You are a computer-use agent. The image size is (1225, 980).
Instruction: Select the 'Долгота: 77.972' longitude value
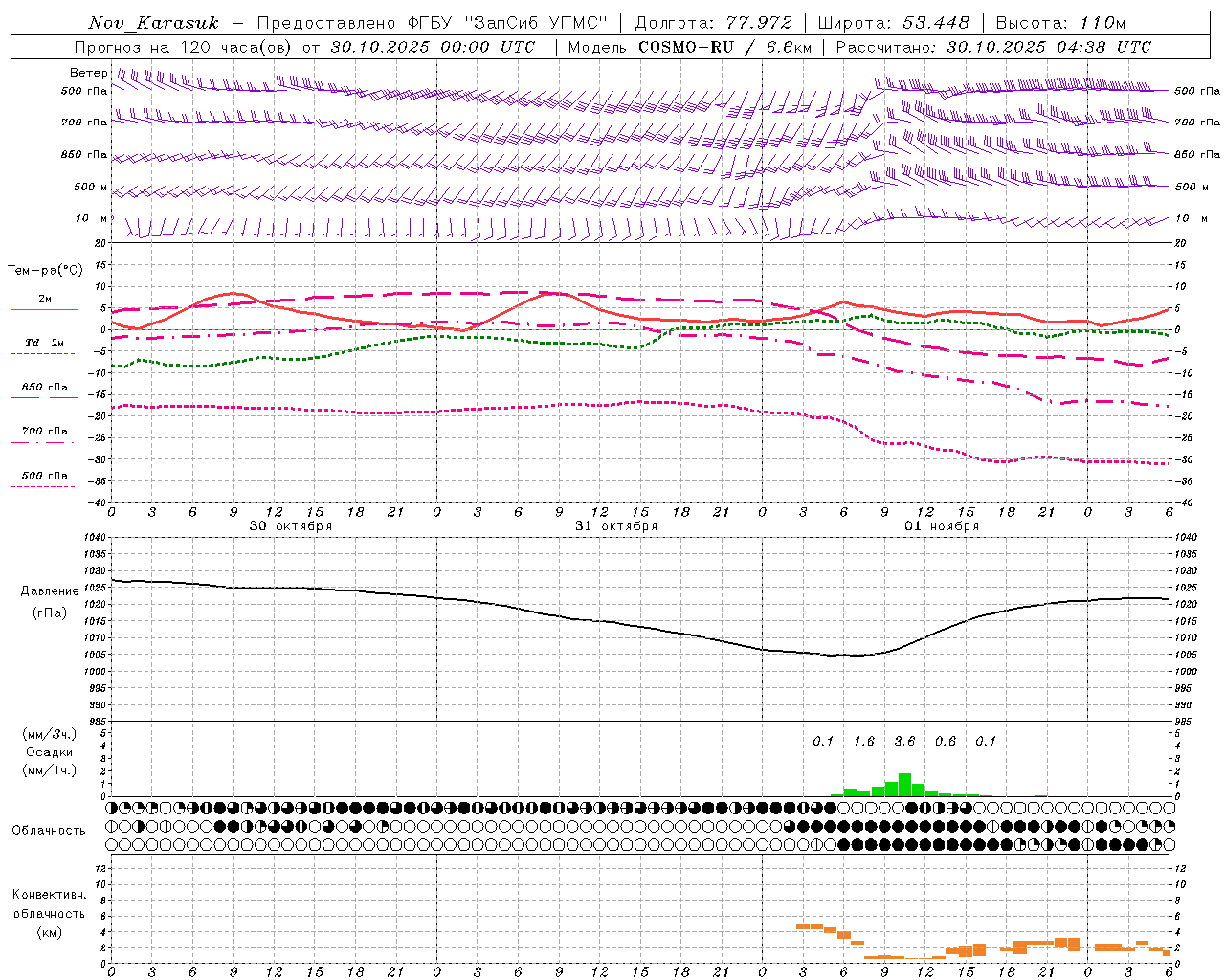pyautogui.click(x=714, y=23)
